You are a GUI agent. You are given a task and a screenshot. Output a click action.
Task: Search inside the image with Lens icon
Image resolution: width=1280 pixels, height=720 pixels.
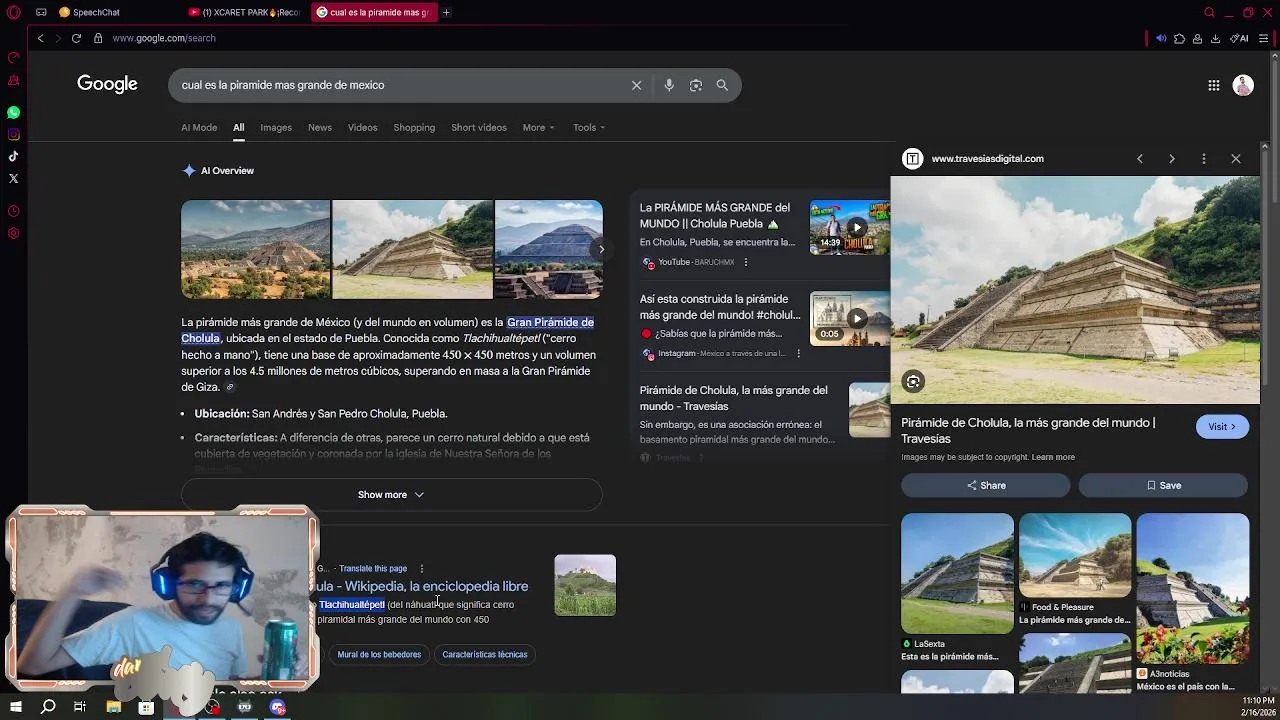point(913,382)
